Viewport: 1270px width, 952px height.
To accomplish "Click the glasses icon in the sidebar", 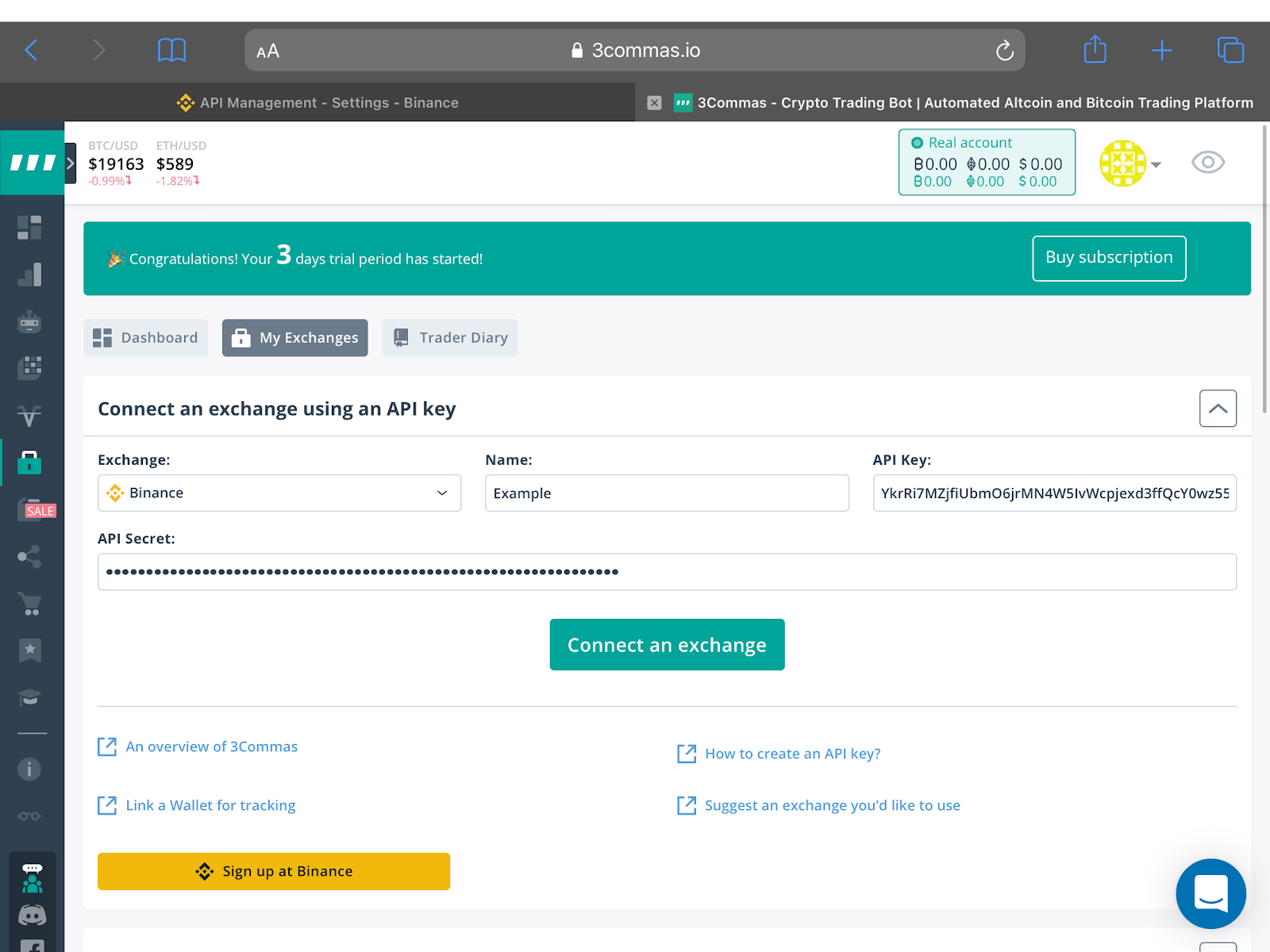I will 29,816.
